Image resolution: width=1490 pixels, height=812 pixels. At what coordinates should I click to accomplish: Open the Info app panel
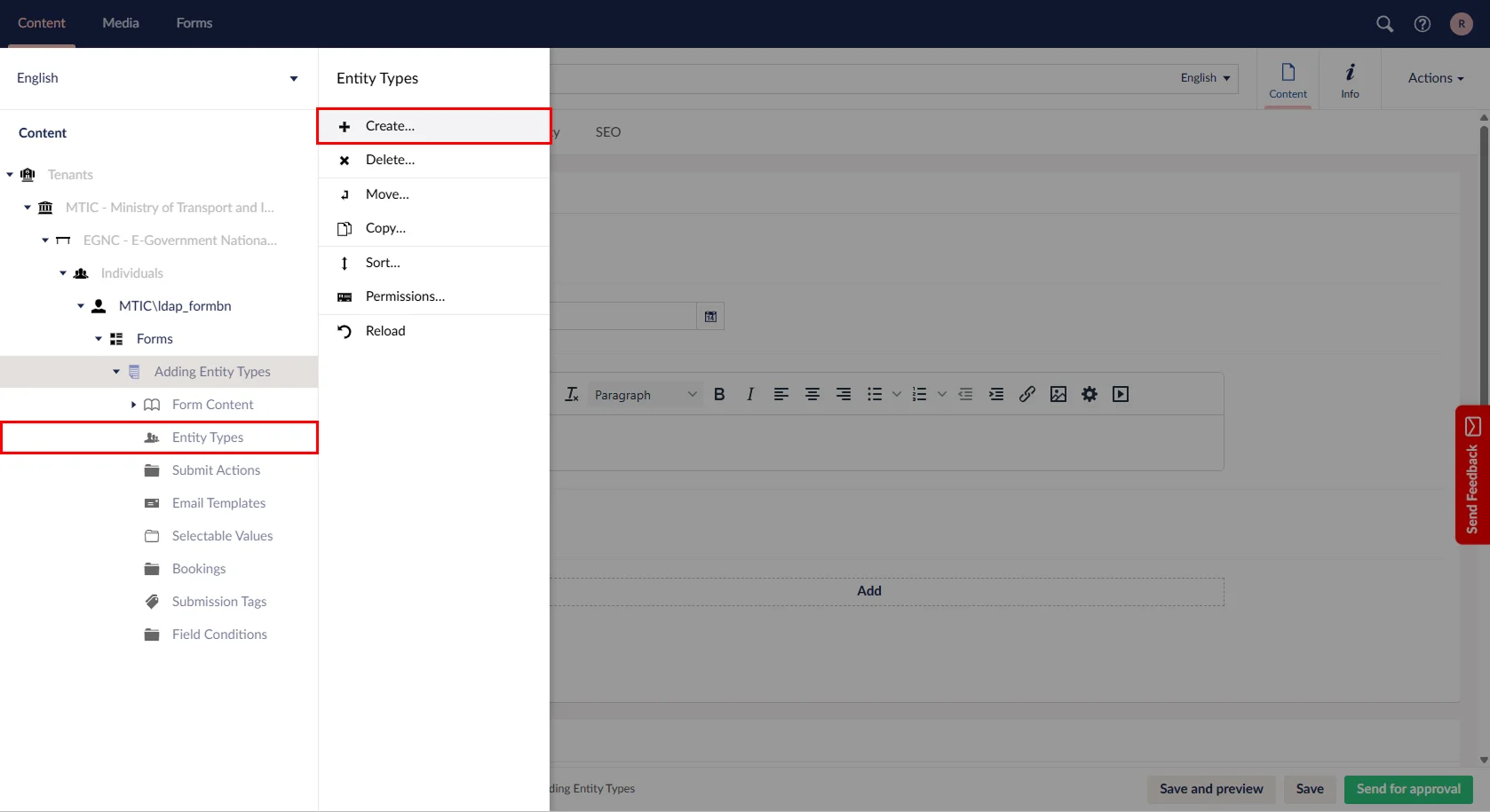click(x=1349, y=79)
